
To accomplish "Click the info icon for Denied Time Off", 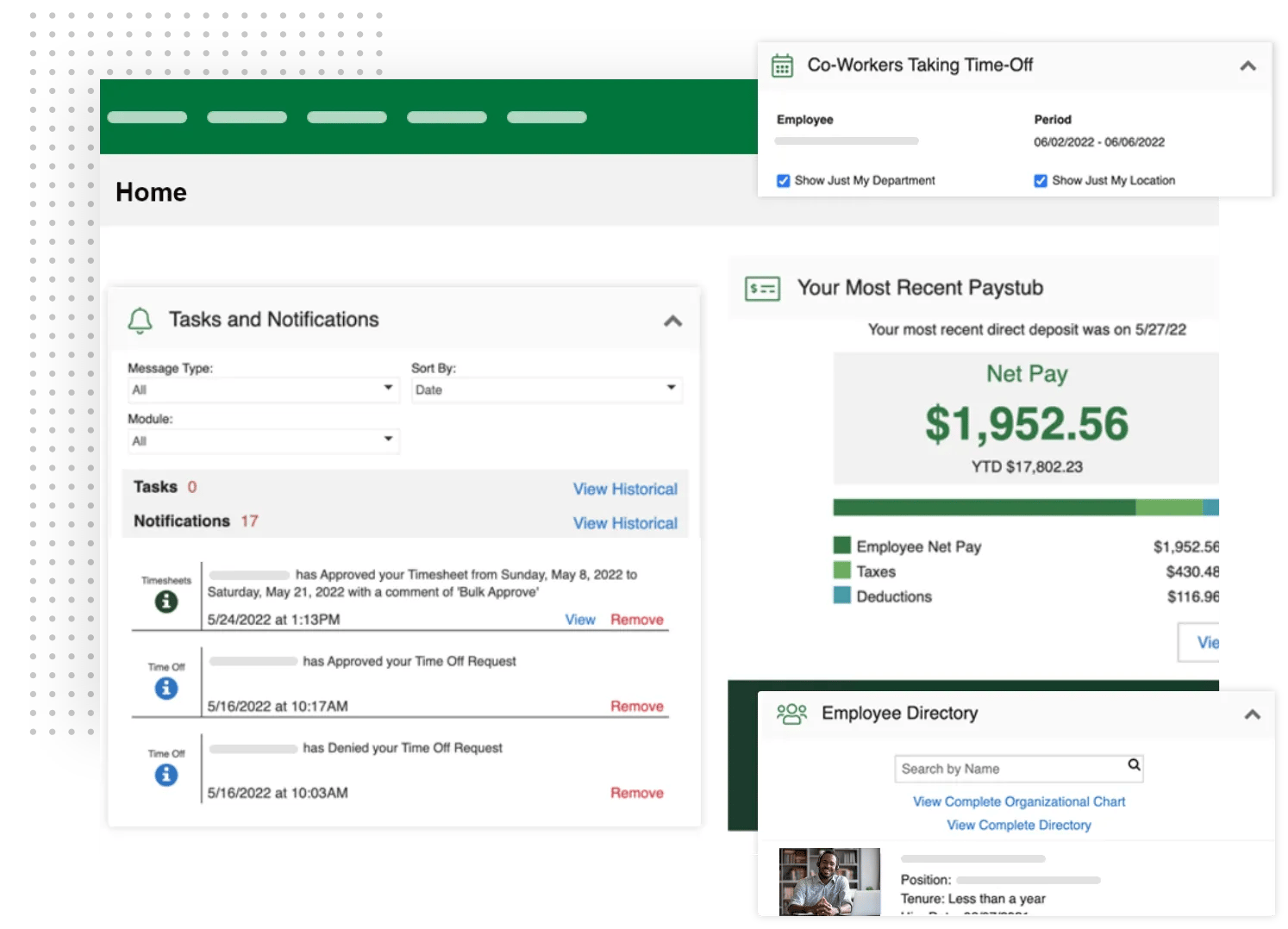I will click(166, 775).
